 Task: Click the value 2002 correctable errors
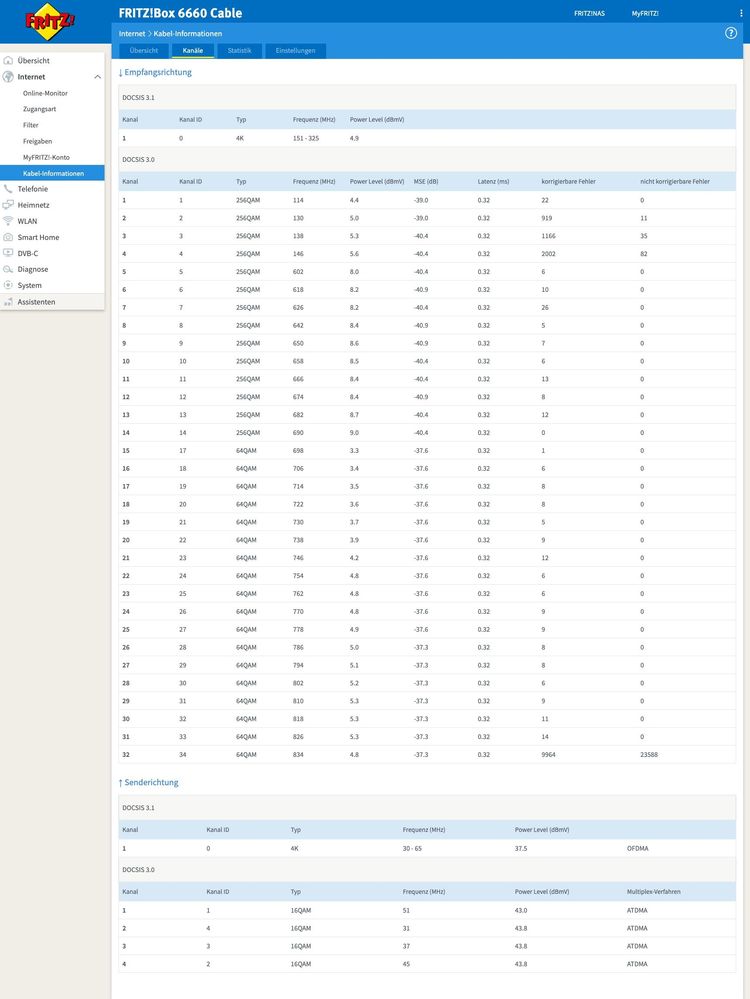pyautogui.click(x=548, y=254)
